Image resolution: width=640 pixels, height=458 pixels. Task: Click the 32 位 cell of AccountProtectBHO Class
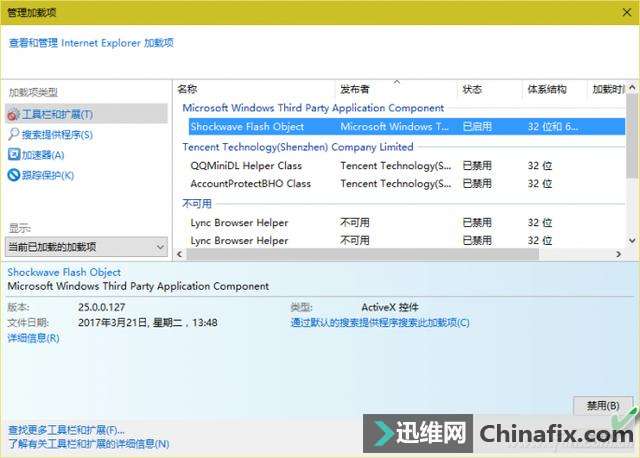pyautogui.click(x=540, y=184)
